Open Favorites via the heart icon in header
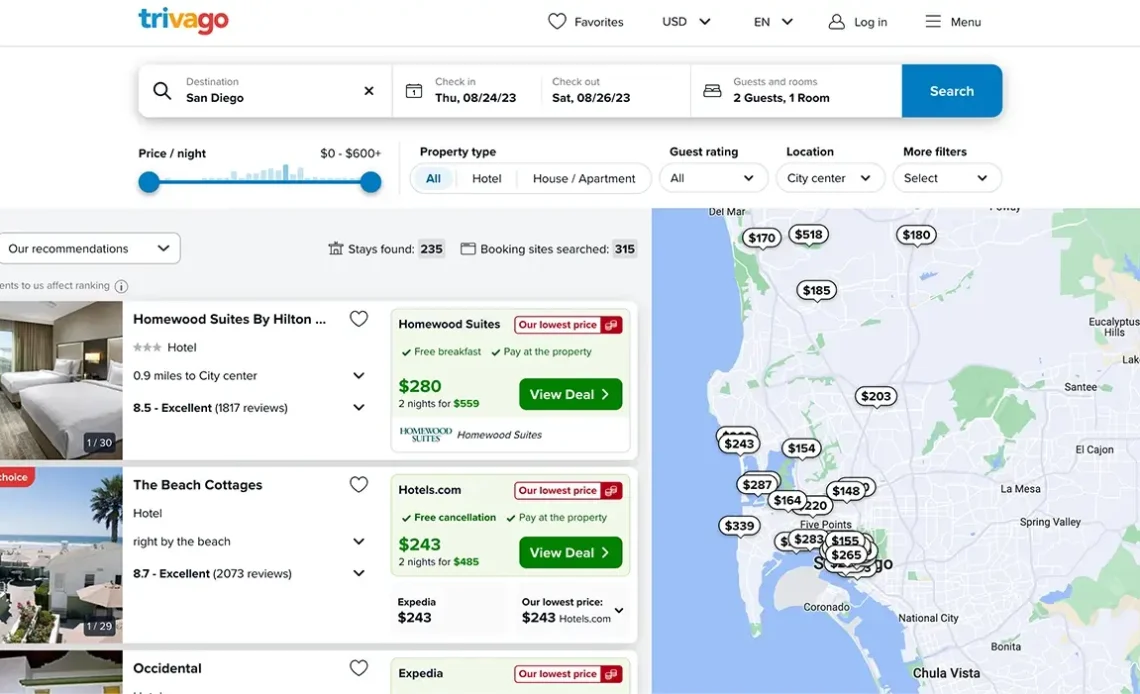Image resolution: width=1140 pixels, height=694 pixels. (x=557, y=21)
